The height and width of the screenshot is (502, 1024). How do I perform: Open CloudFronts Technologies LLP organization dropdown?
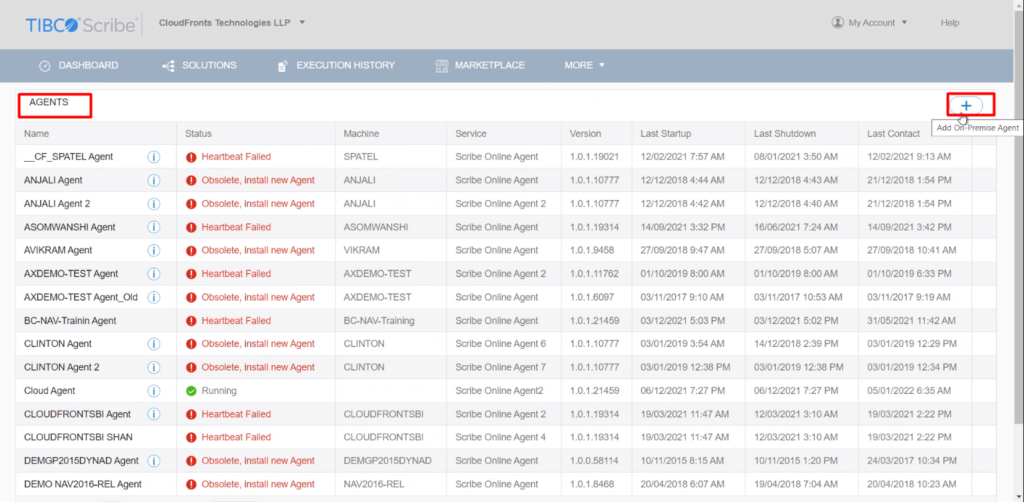(x=232, y=22)
